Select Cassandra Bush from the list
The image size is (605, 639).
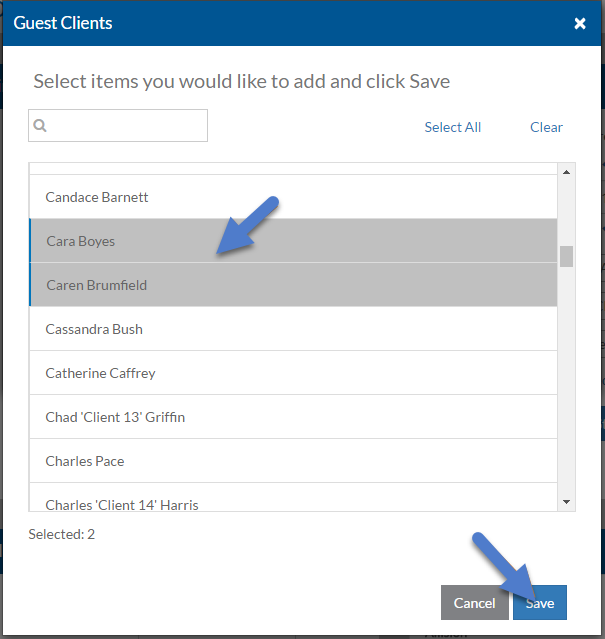293,329
